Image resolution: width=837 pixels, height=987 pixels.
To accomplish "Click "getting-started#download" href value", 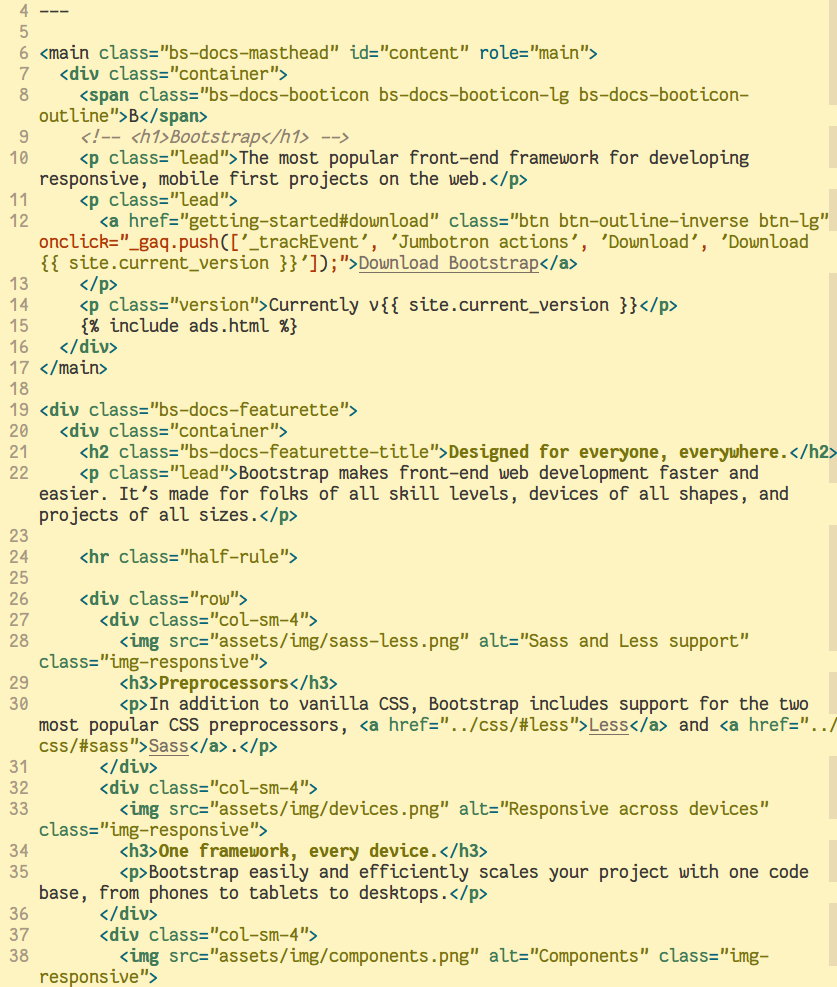I will [x=309, y=221].
